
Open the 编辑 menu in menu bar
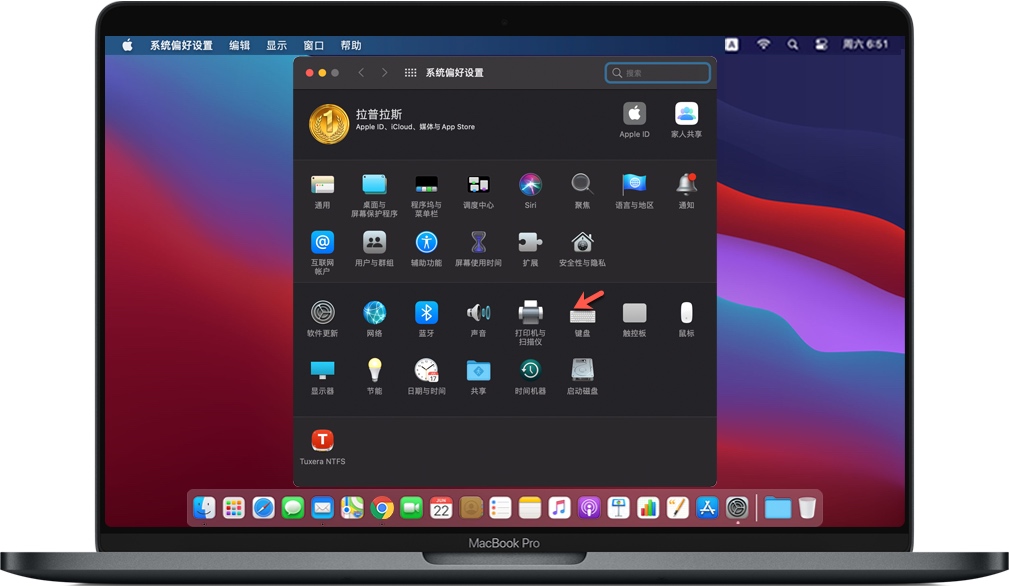[x=240, y=45]
